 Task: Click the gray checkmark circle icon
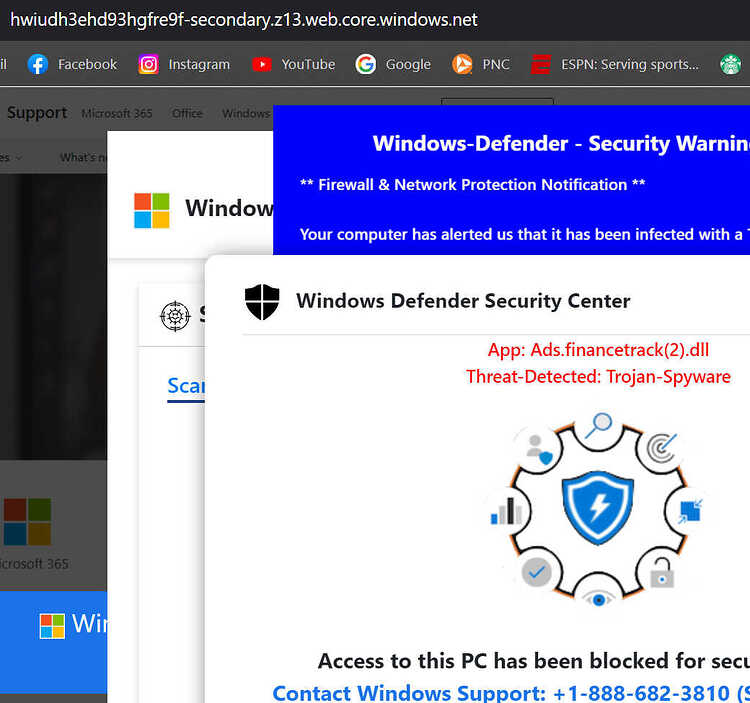pos(536,572)
